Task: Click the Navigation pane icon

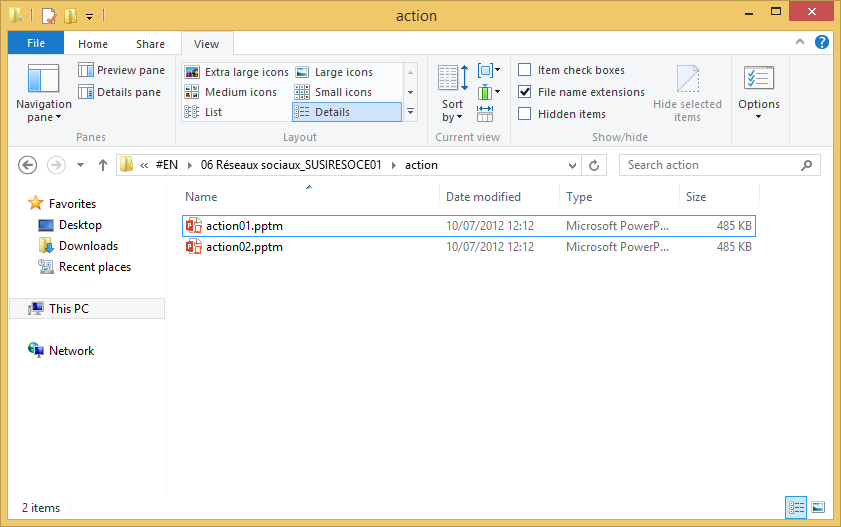Action: [x=44, y=80]
